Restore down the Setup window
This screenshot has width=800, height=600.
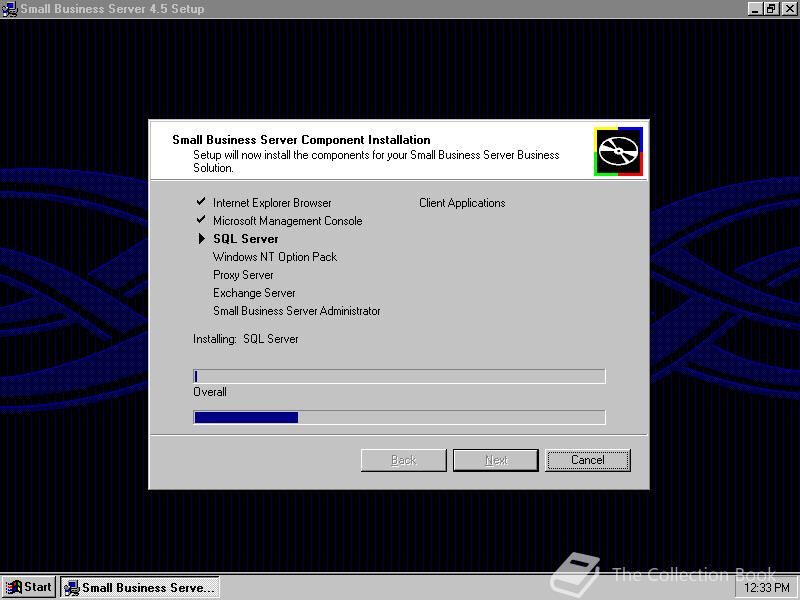tap(771, 9)
